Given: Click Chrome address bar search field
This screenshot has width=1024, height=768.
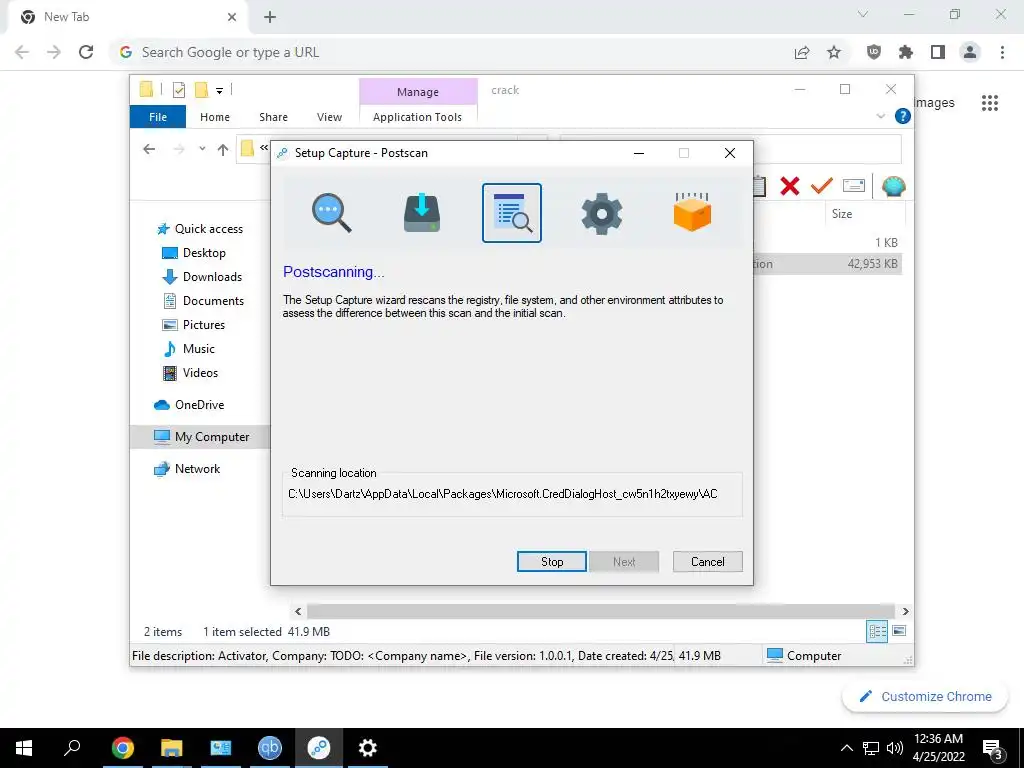Looking at the screenshot, I should [x=451, y=52].
